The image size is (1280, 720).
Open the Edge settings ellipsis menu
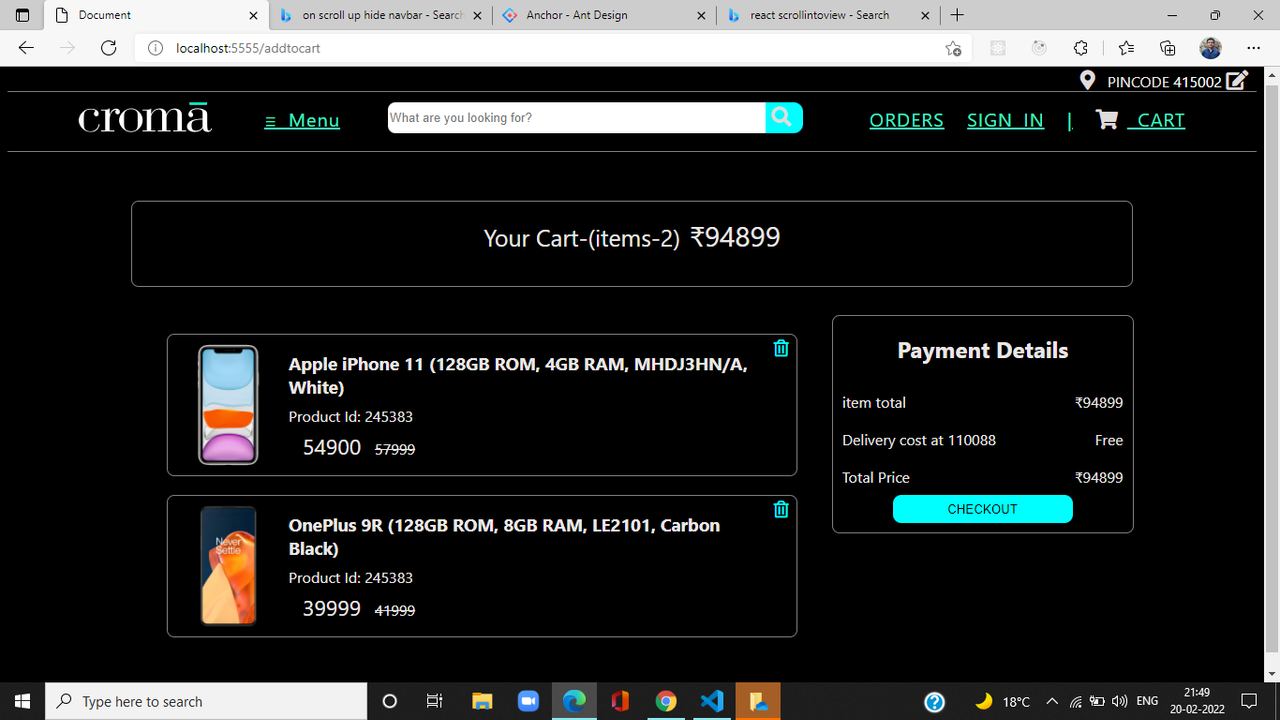point(1253,48)
